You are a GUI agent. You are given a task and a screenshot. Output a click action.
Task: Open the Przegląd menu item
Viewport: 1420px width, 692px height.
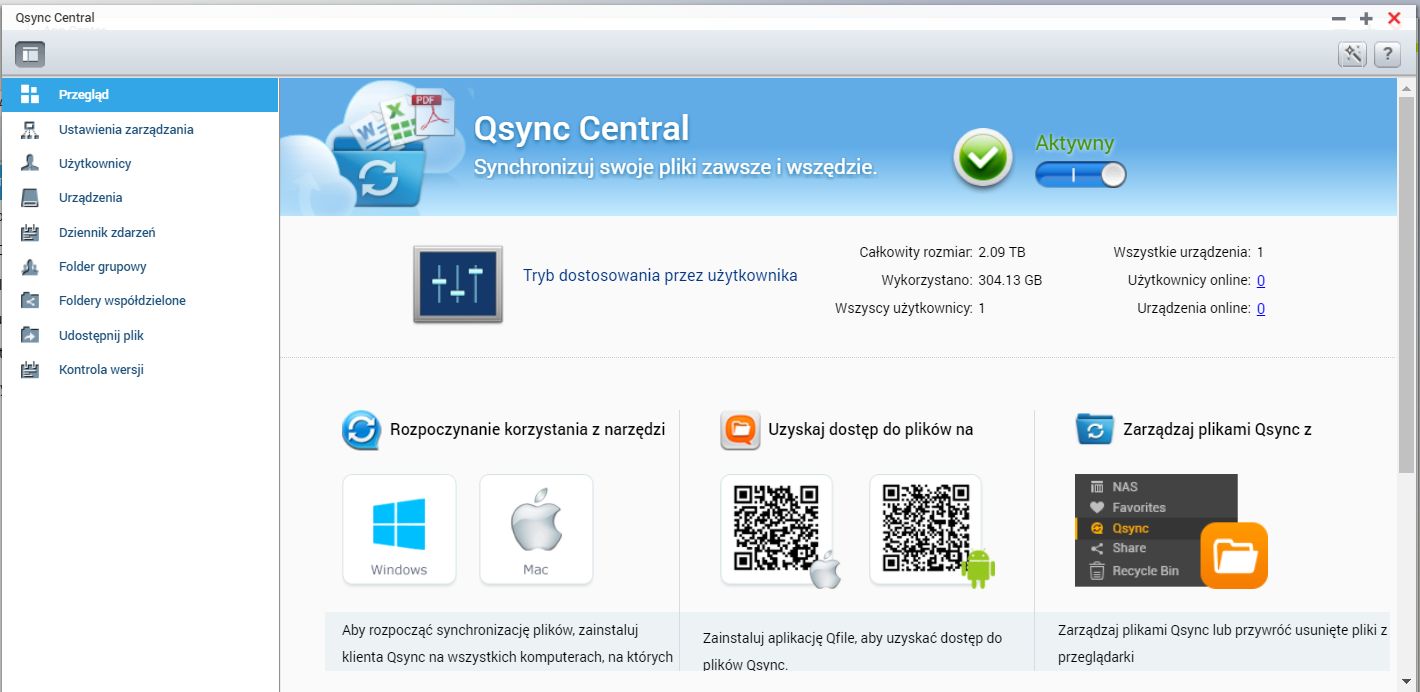139,95
